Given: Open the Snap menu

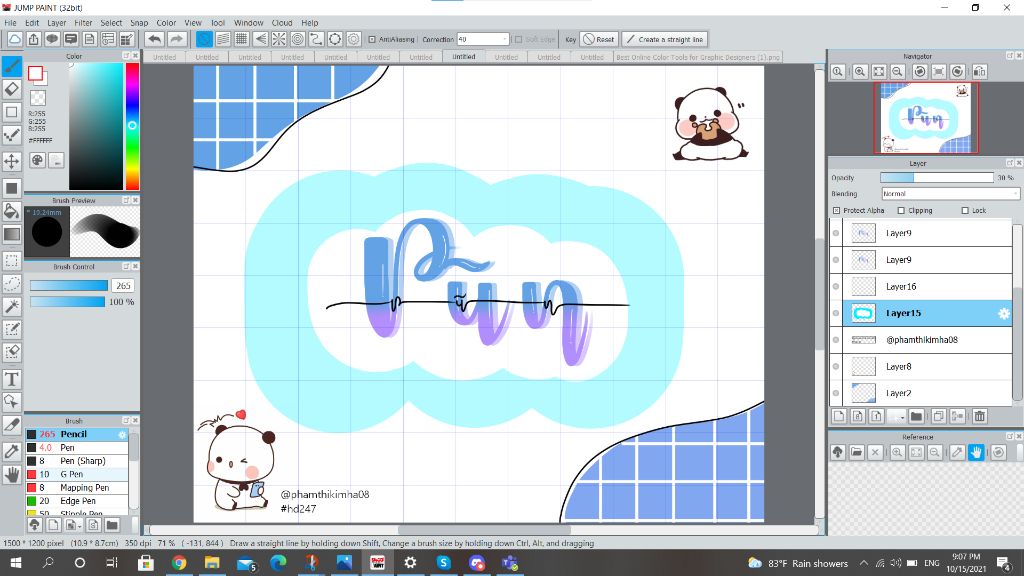Looking at the screenshot, I should tap(139, 22).
